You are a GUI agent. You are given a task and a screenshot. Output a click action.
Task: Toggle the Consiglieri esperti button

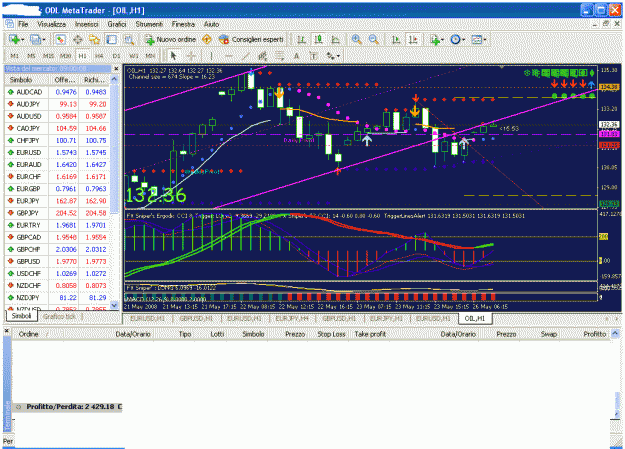coord(251,39)
